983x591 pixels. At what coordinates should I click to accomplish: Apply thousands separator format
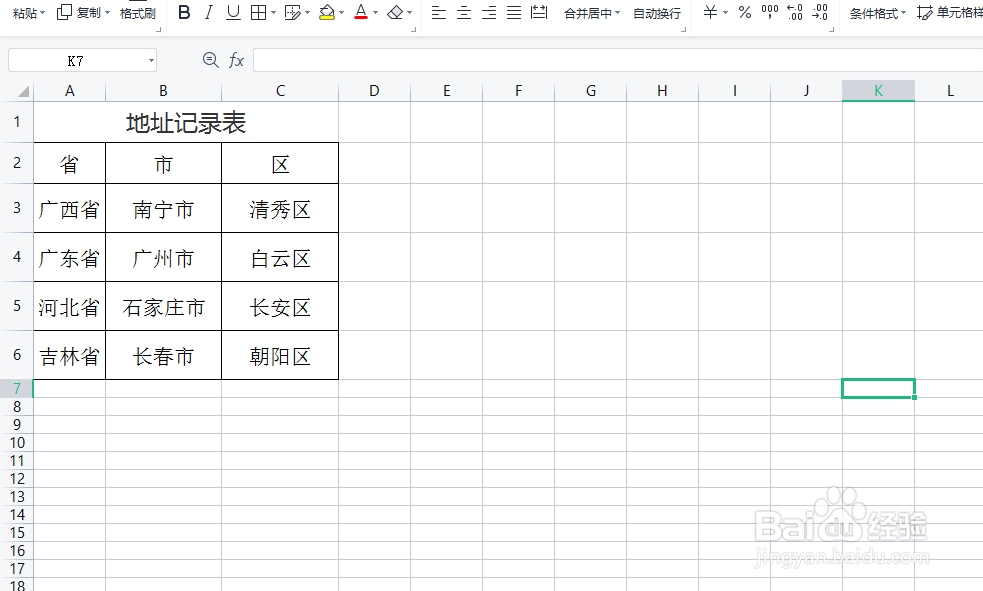(770, 12)
